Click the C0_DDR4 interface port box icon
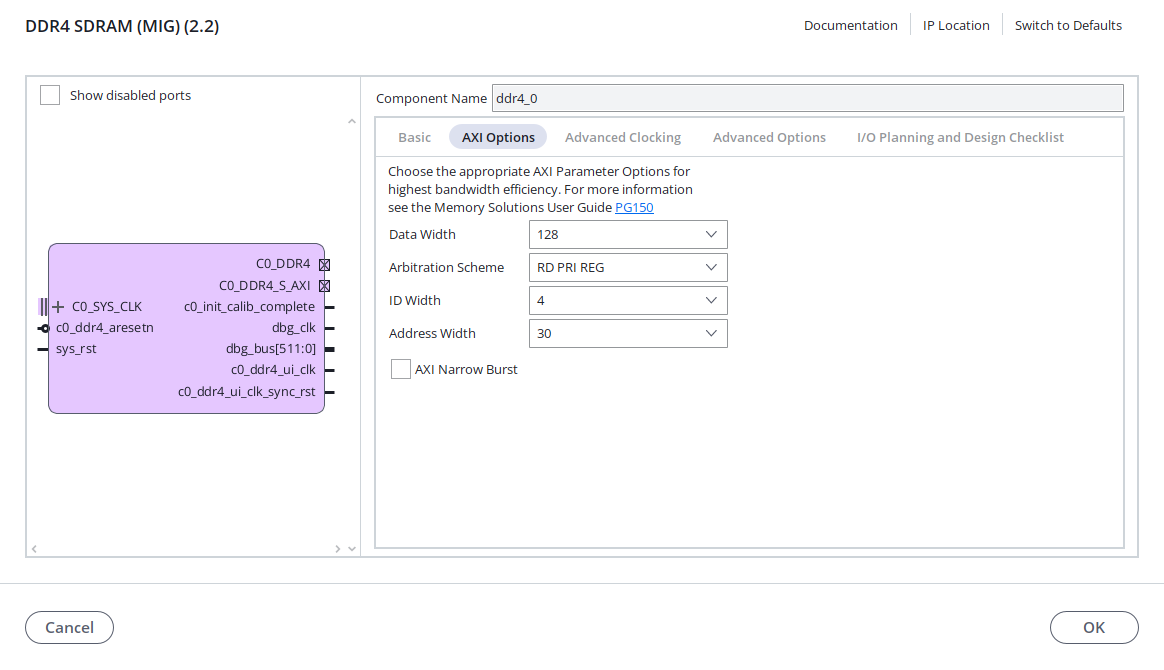 pos(324,264)
